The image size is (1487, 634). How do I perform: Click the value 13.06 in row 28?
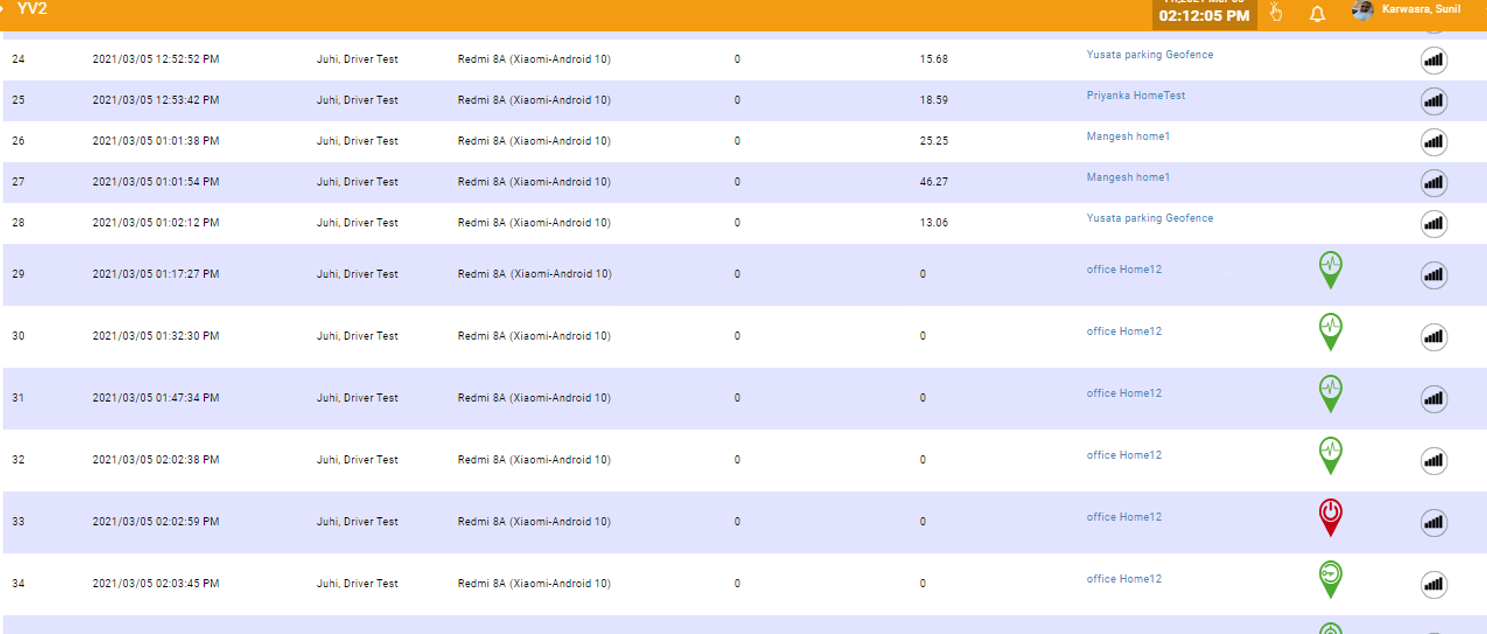pyautogui.click(x=934, y=224)
